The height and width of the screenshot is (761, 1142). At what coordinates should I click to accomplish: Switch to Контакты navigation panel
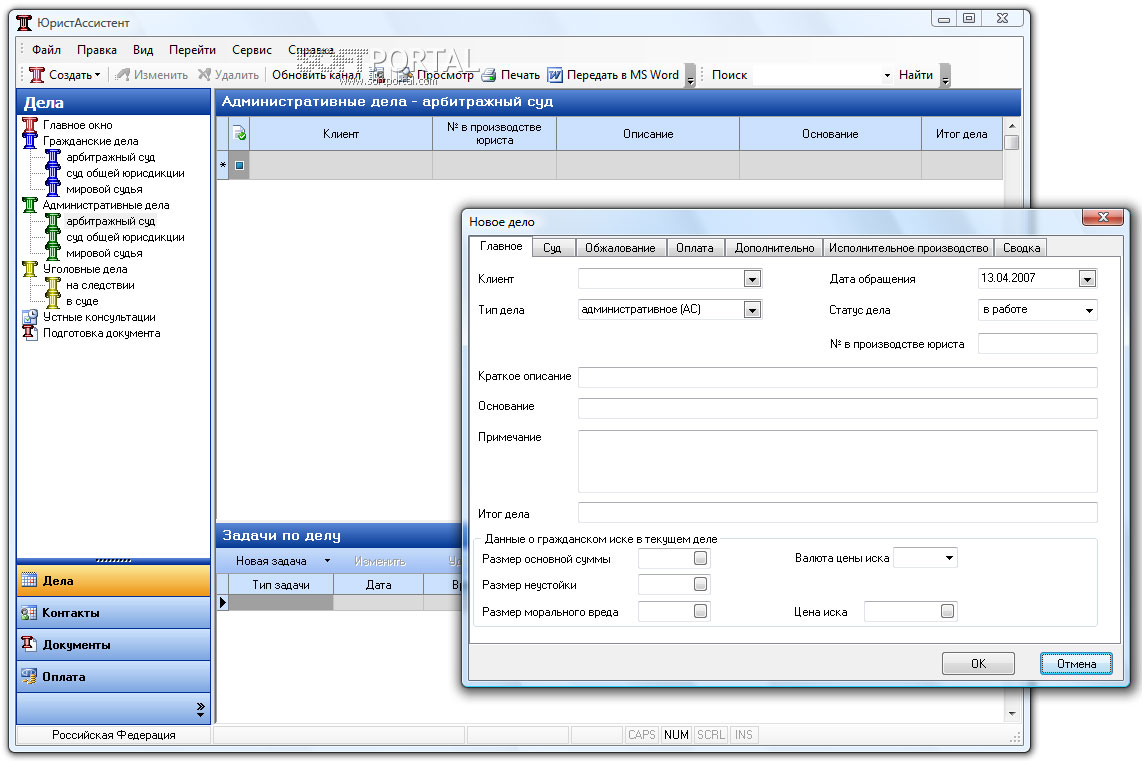pos(70,613)
